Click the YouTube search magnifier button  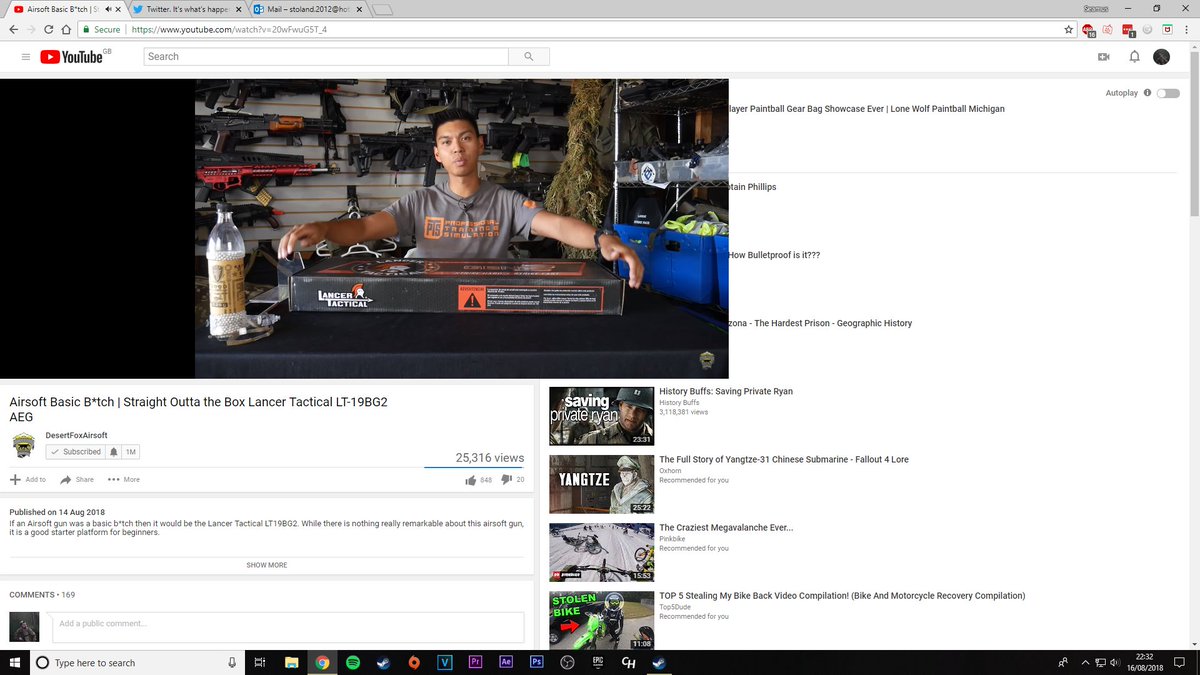click(528, 57)
